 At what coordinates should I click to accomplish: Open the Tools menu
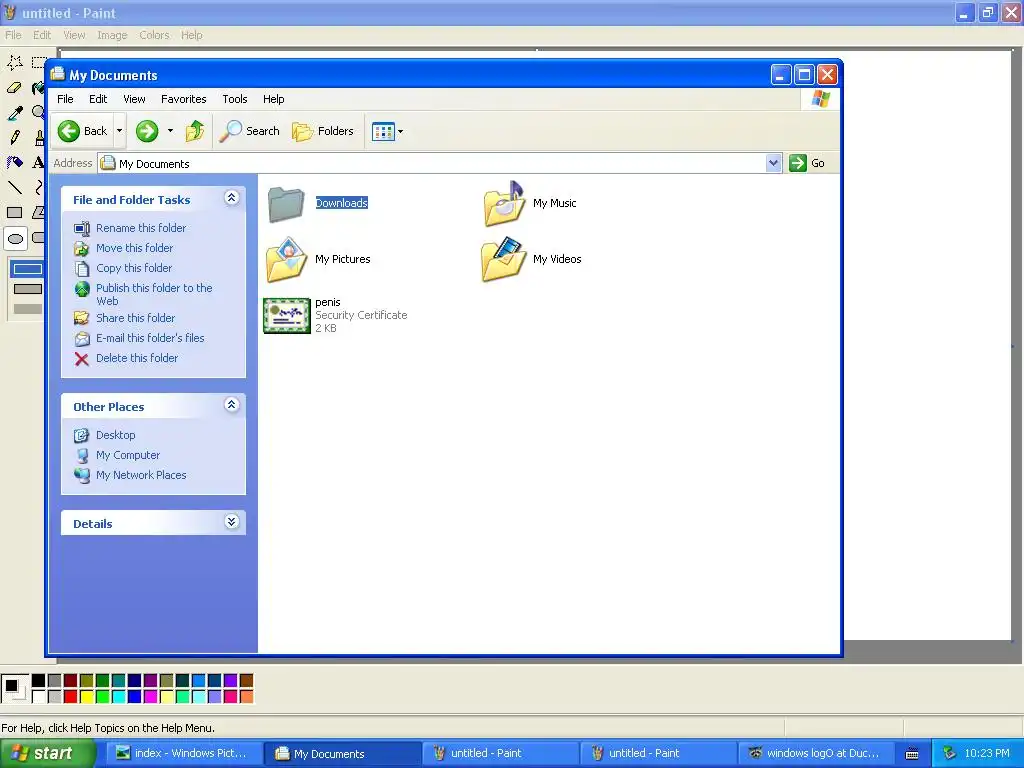234,99
